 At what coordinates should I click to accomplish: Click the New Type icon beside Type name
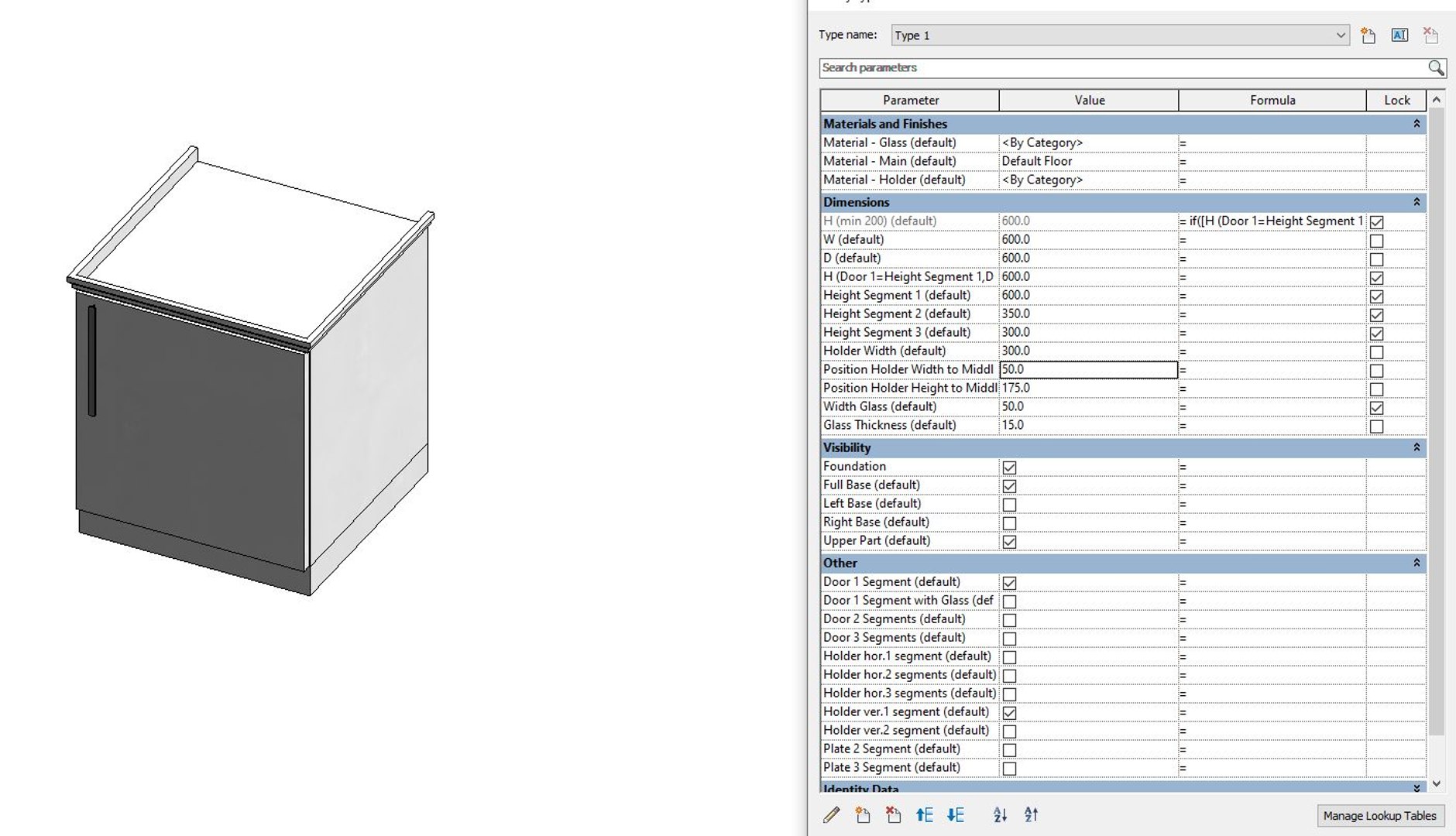coord(1368,36)
